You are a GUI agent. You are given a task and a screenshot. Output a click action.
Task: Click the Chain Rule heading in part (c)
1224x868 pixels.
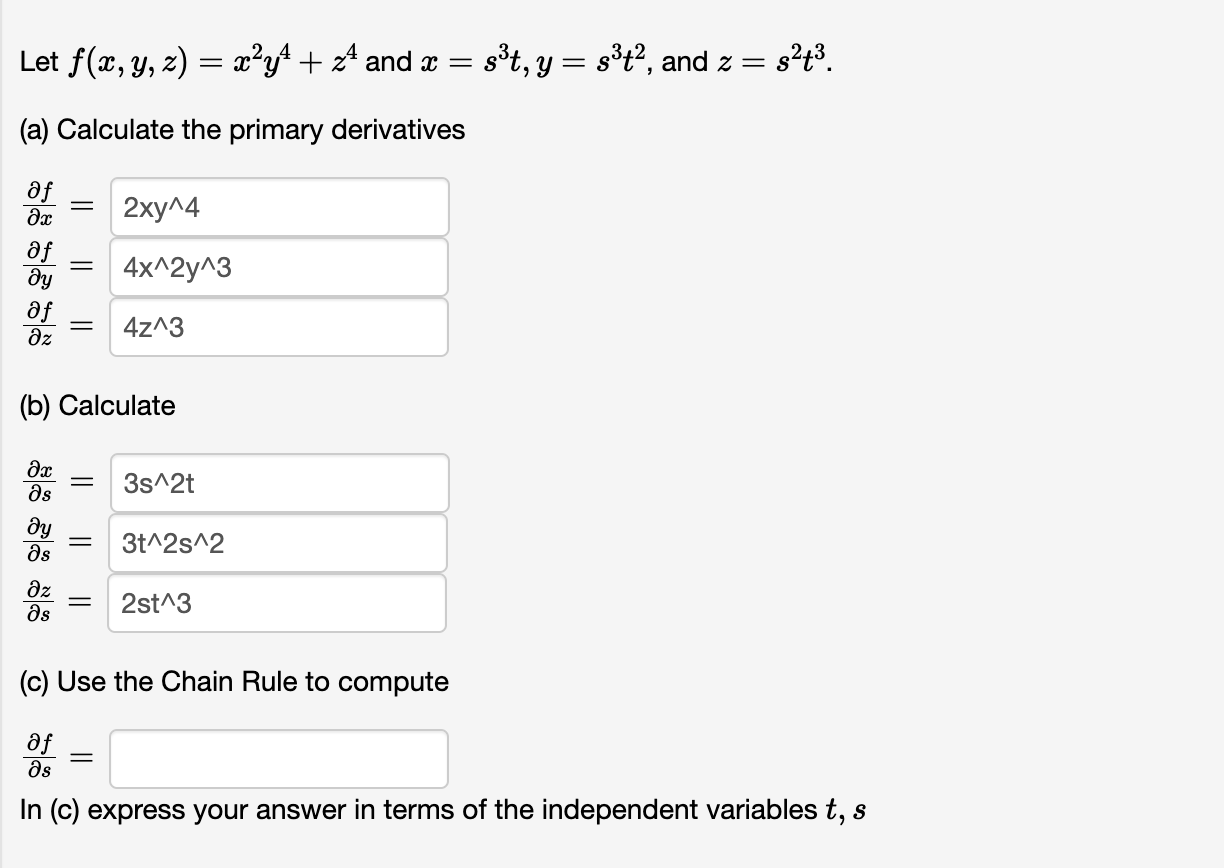pyautogui.click(x=233, y=681)
